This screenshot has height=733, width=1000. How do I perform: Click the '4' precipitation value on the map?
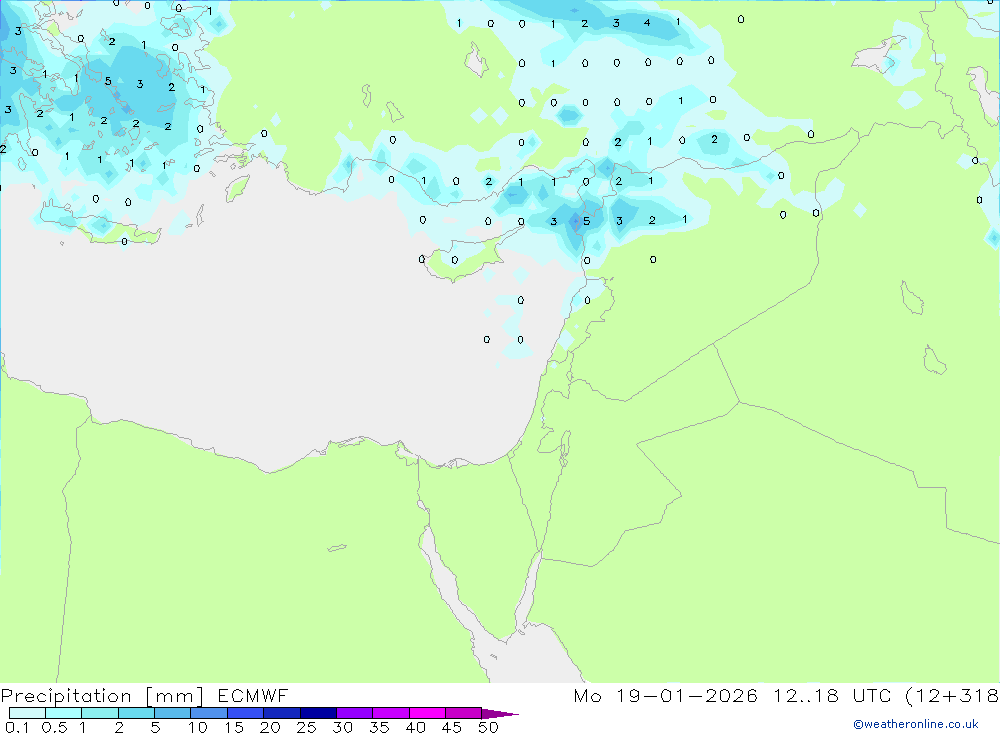pos(647,23)
